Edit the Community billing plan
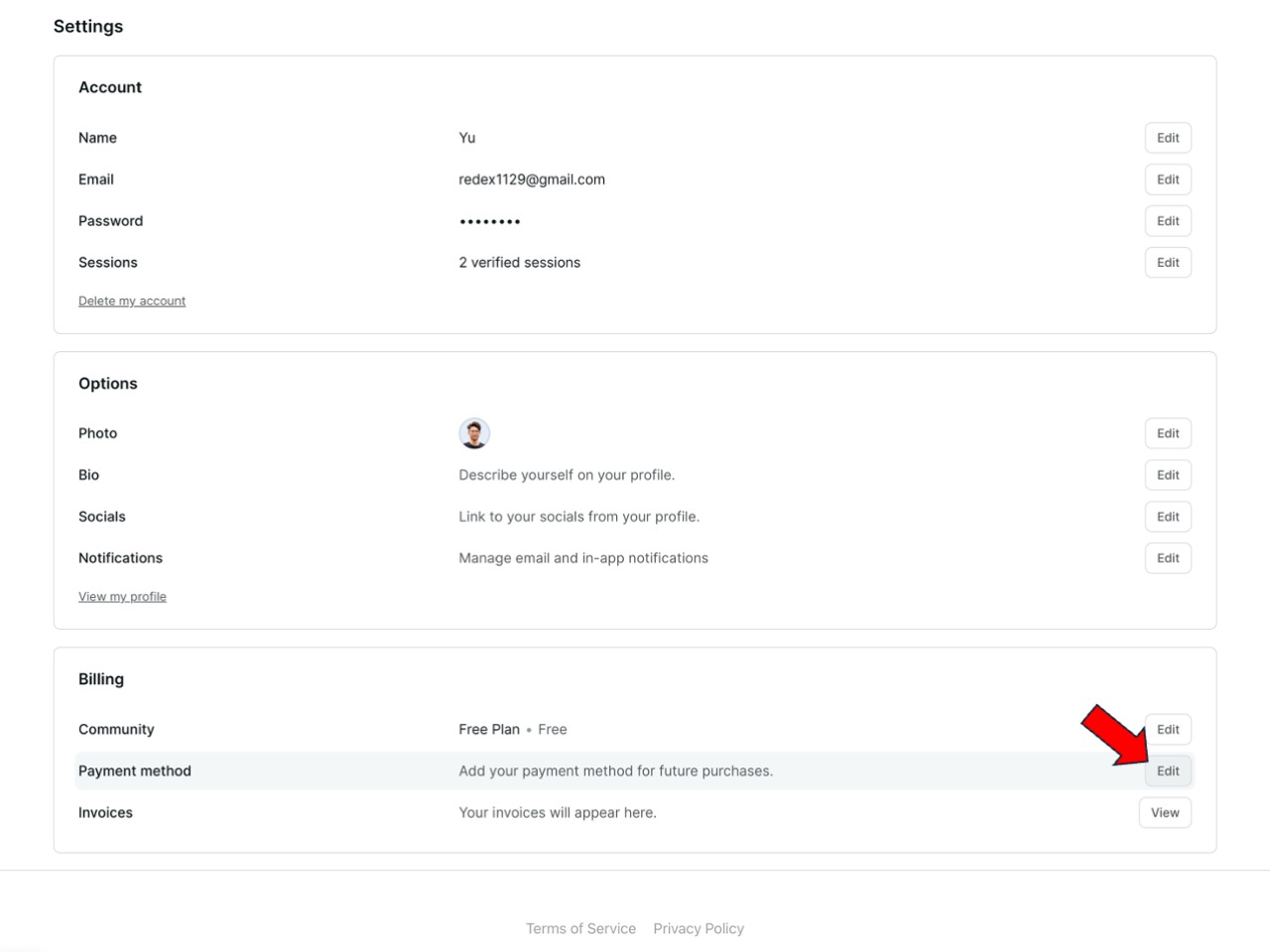The width and height of the screenshot is (1270, 952). point(1168,730)
